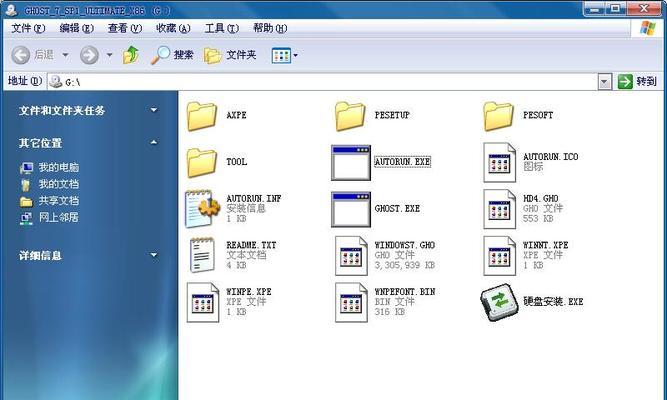Viewport: 667px width, 400px height.
Task: Open the Tools (工具) menu
Action: coord(222,29)
